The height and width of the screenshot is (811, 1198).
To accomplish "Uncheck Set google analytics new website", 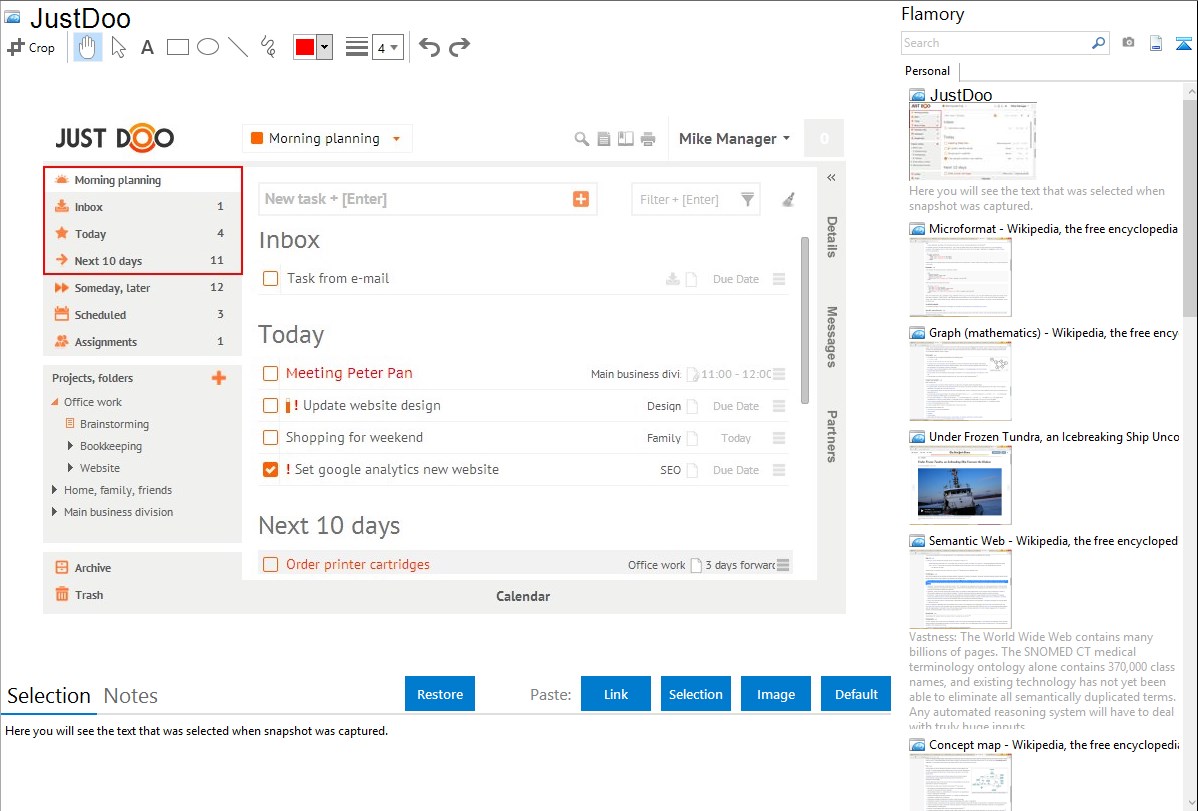I will point(270,469).
